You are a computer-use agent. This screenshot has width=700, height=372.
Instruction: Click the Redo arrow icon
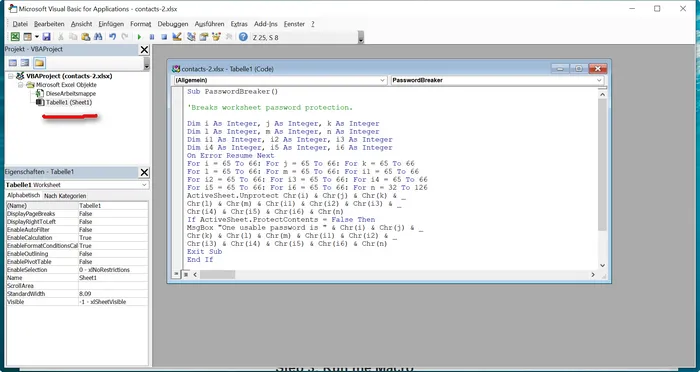(x=125, y=37)
